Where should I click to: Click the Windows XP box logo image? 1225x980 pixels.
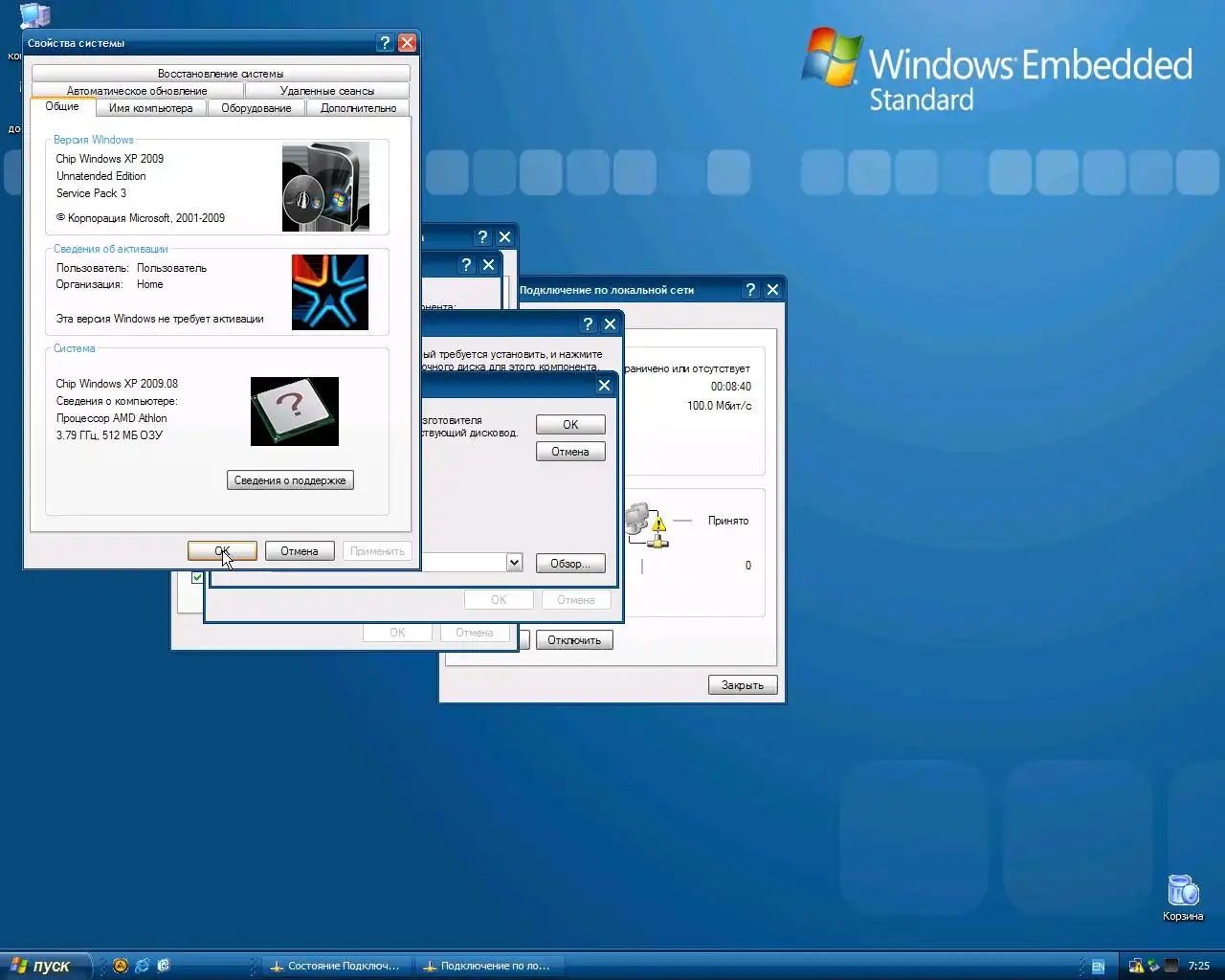pyautogui.click(x=325, y=187)
